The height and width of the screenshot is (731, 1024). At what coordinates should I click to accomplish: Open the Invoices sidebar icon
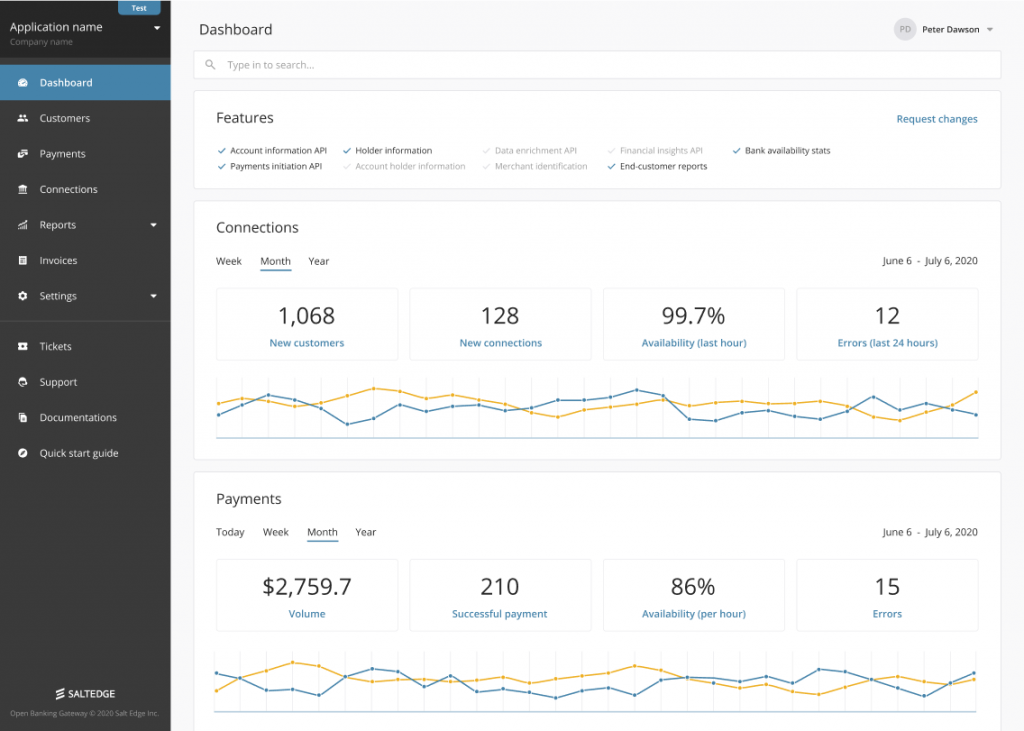pos(22,260)
